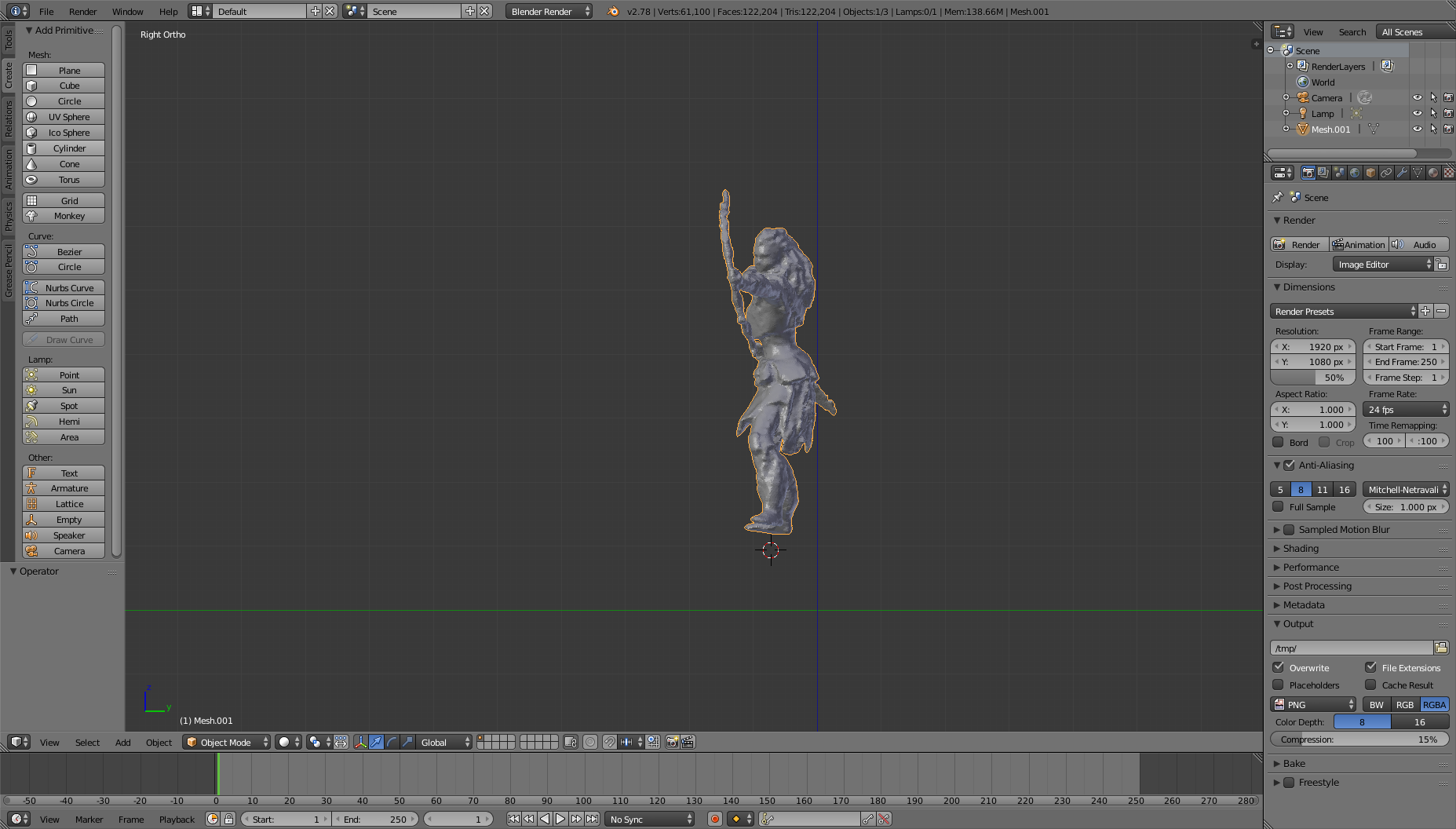
Task: Delete the Scene via X button
Action: [485, 11]
